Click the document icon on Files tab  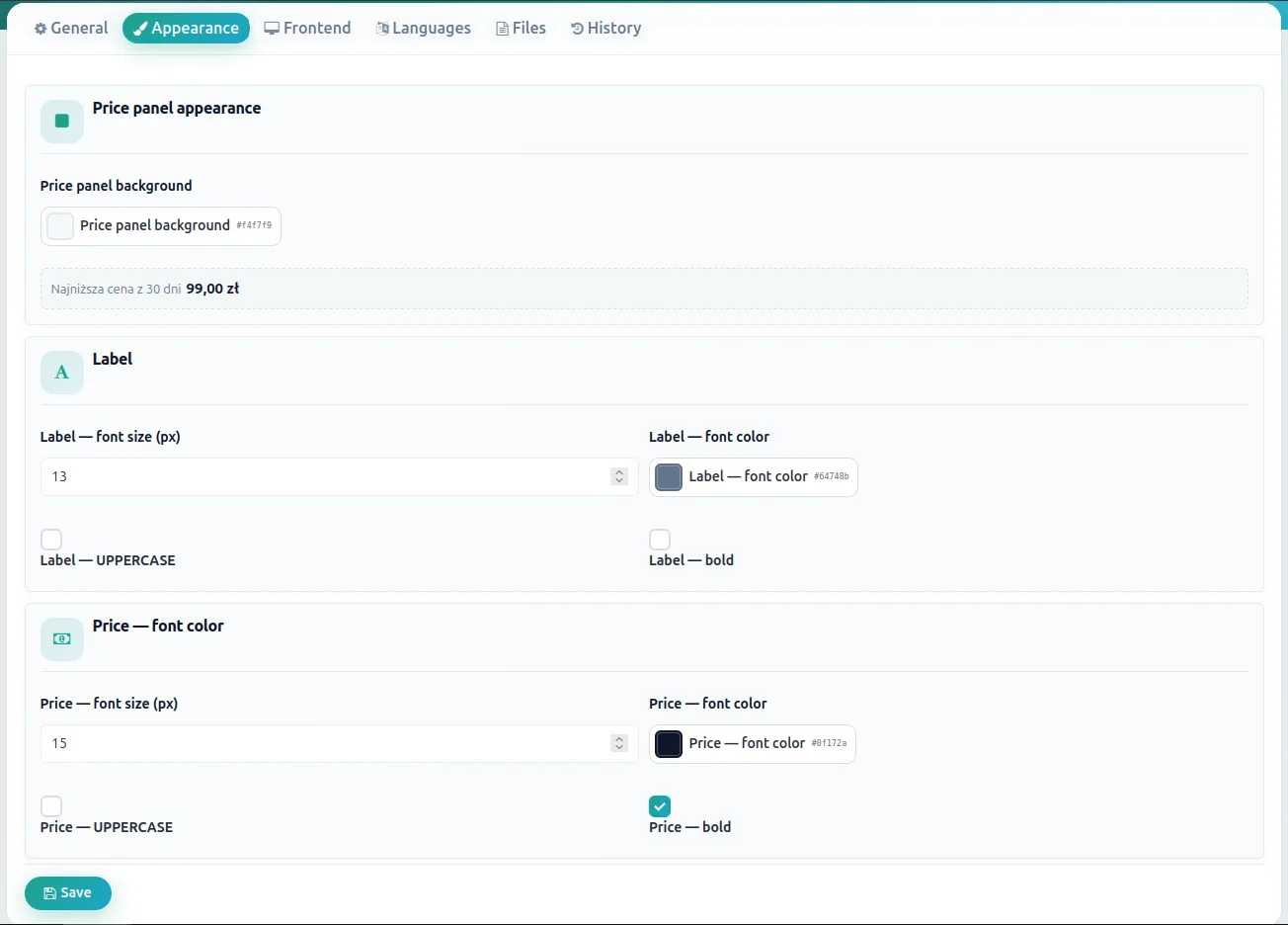pyautogui.click(x=502, y=29)
